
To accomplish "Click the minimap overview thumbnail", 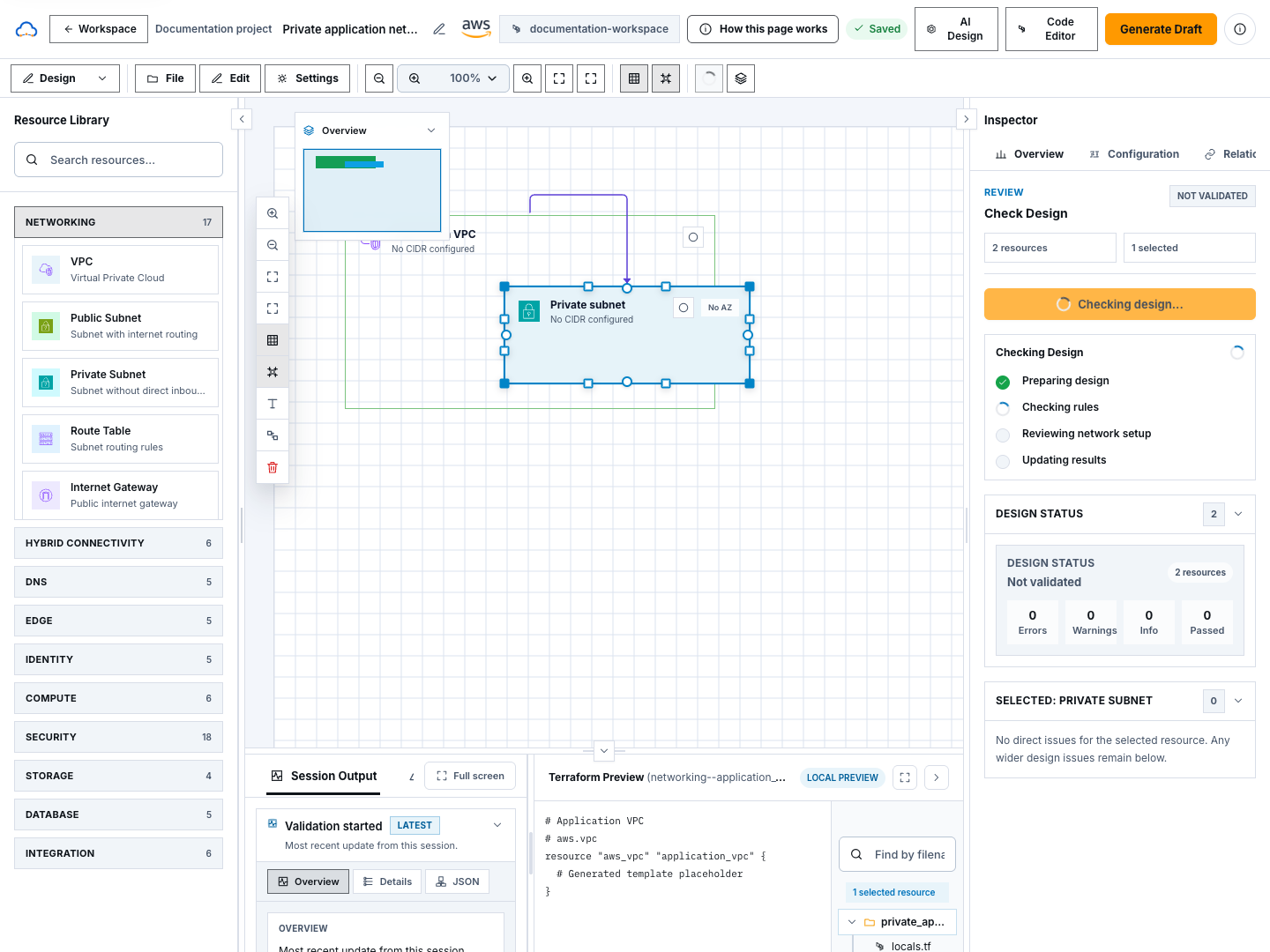I will click(372, 190).
